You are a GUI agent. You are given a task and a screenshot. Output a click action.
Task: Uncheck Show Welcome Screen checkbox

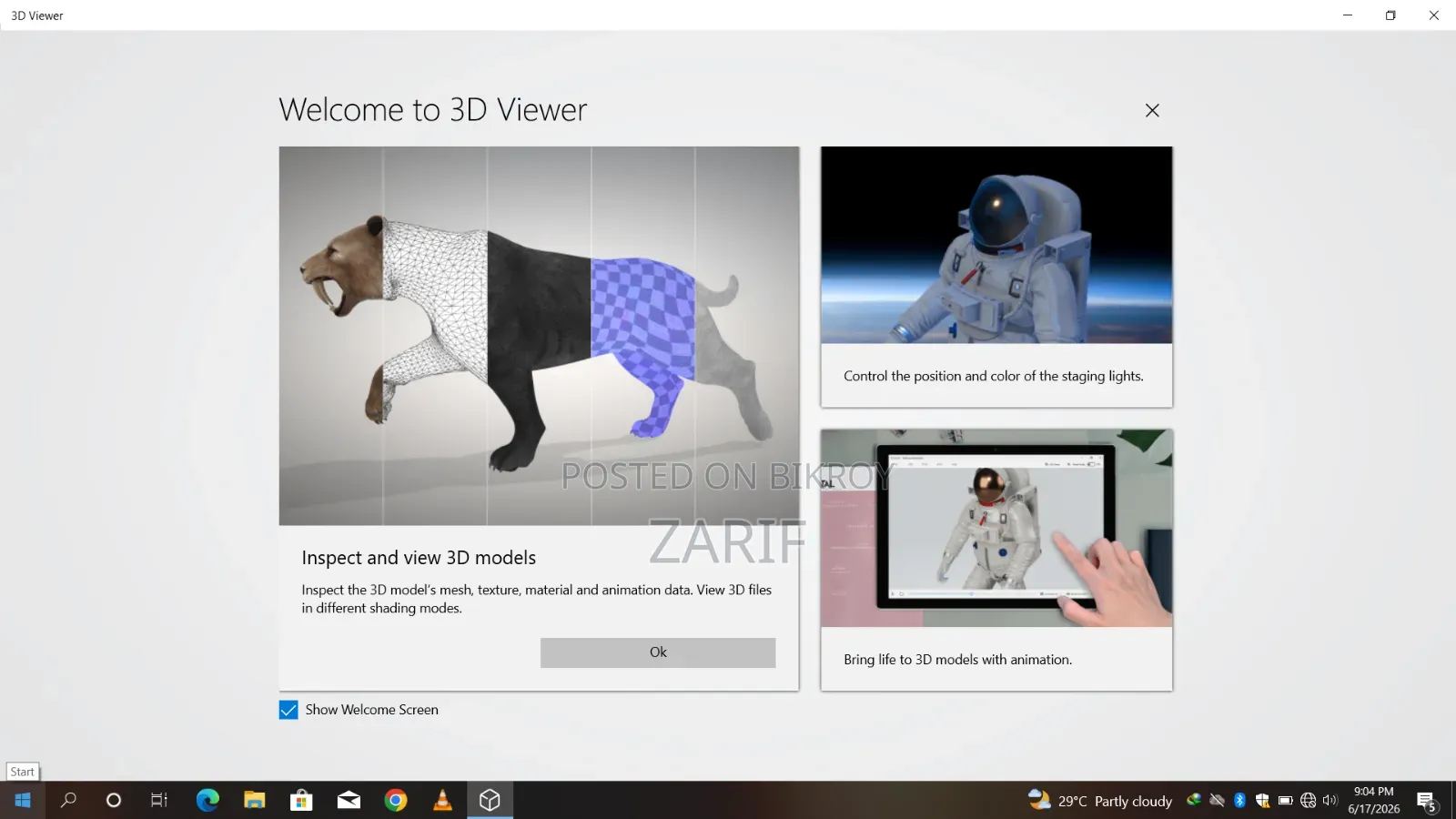288,710
